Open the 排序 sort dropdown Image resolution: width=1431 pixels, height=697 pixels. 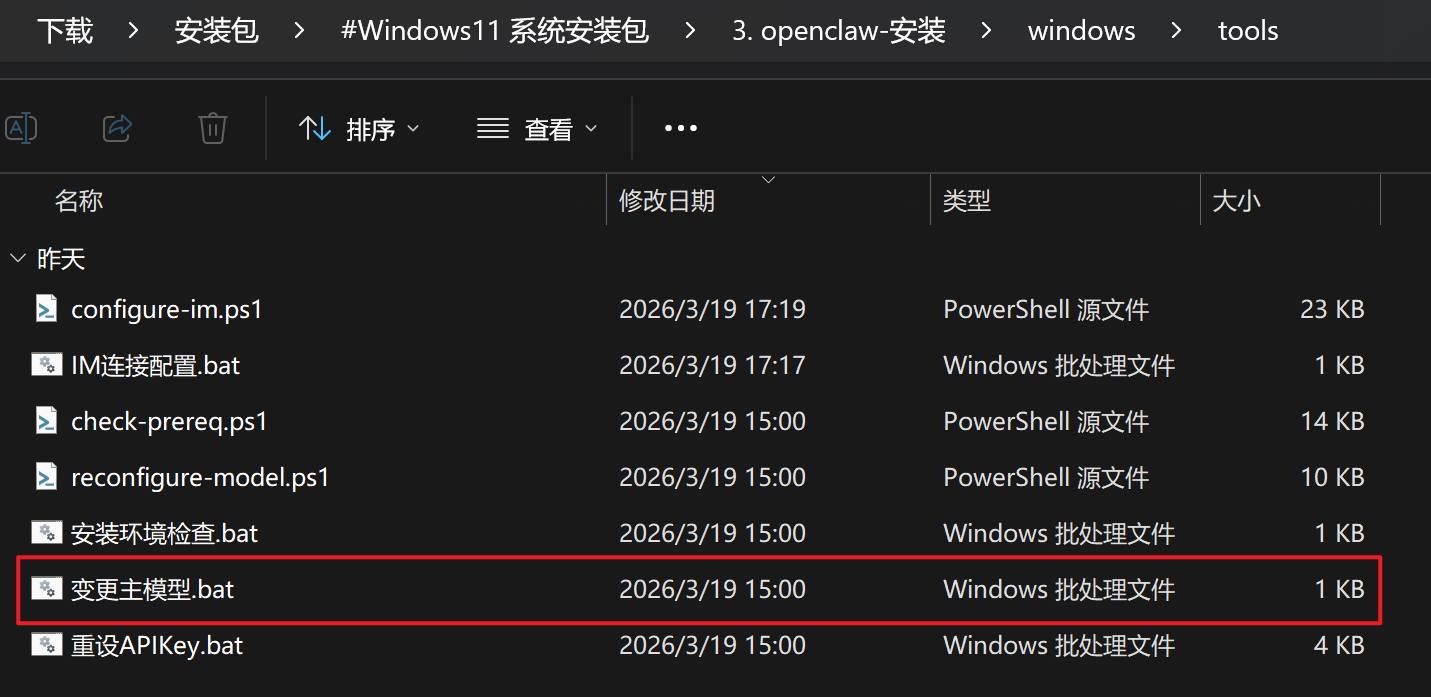point(360,128)
